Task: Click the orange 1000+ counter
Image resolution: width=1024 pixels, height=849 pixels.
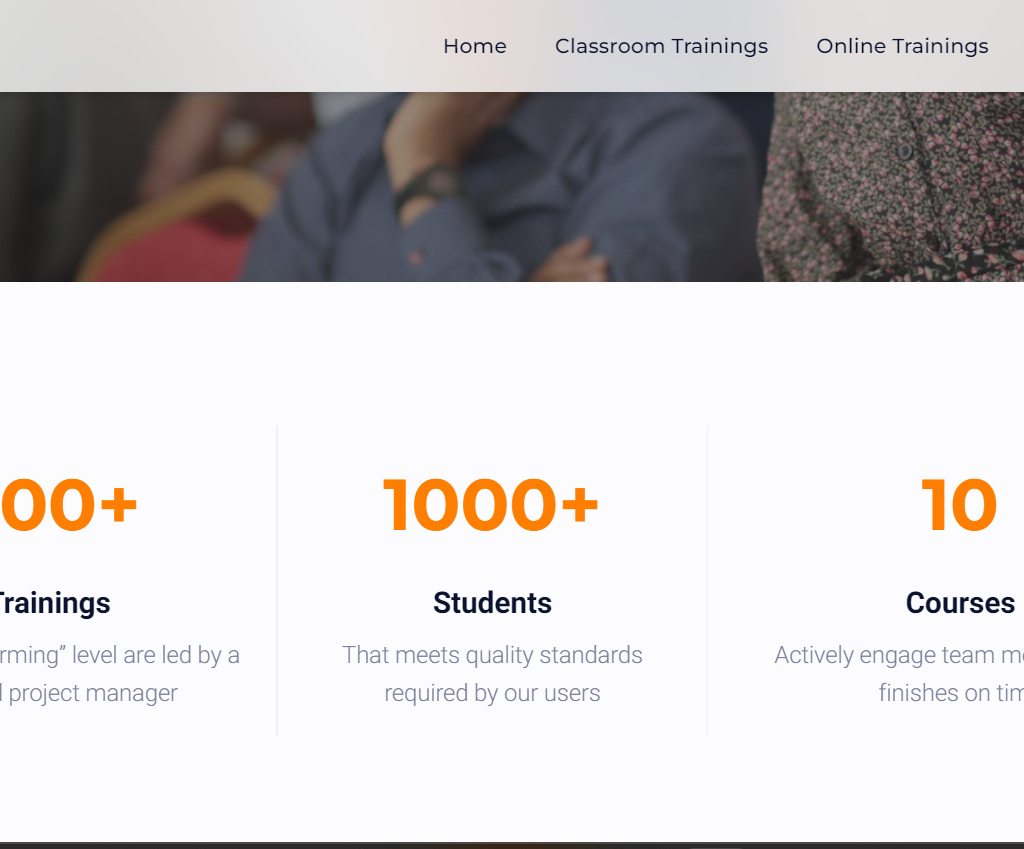Action: point(490,505)
